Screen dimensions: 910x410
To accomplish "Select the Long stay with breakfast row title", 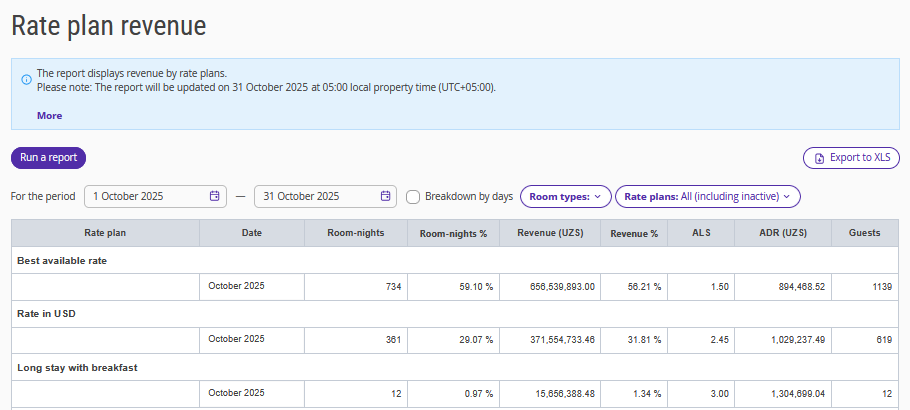I will pyautogui.click(x=77, y=368).
